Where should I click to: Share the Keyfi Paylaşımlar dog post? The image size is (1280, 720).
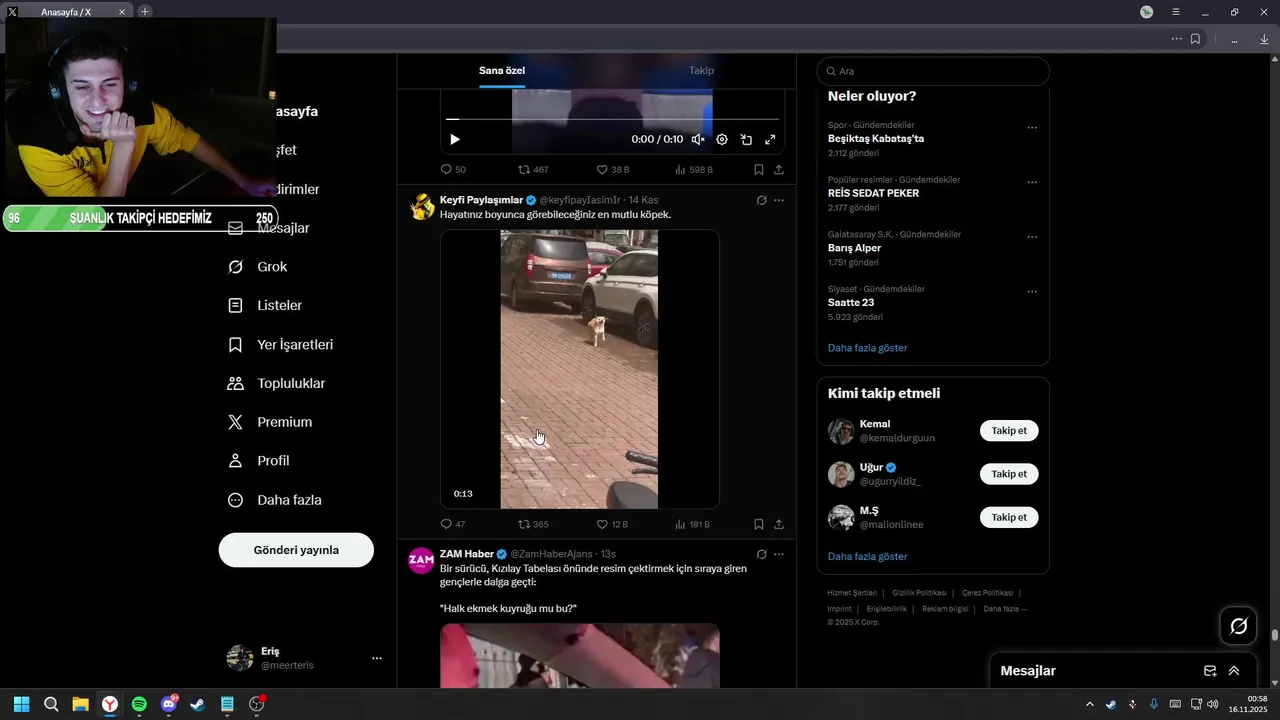click(x=779, y=524)
